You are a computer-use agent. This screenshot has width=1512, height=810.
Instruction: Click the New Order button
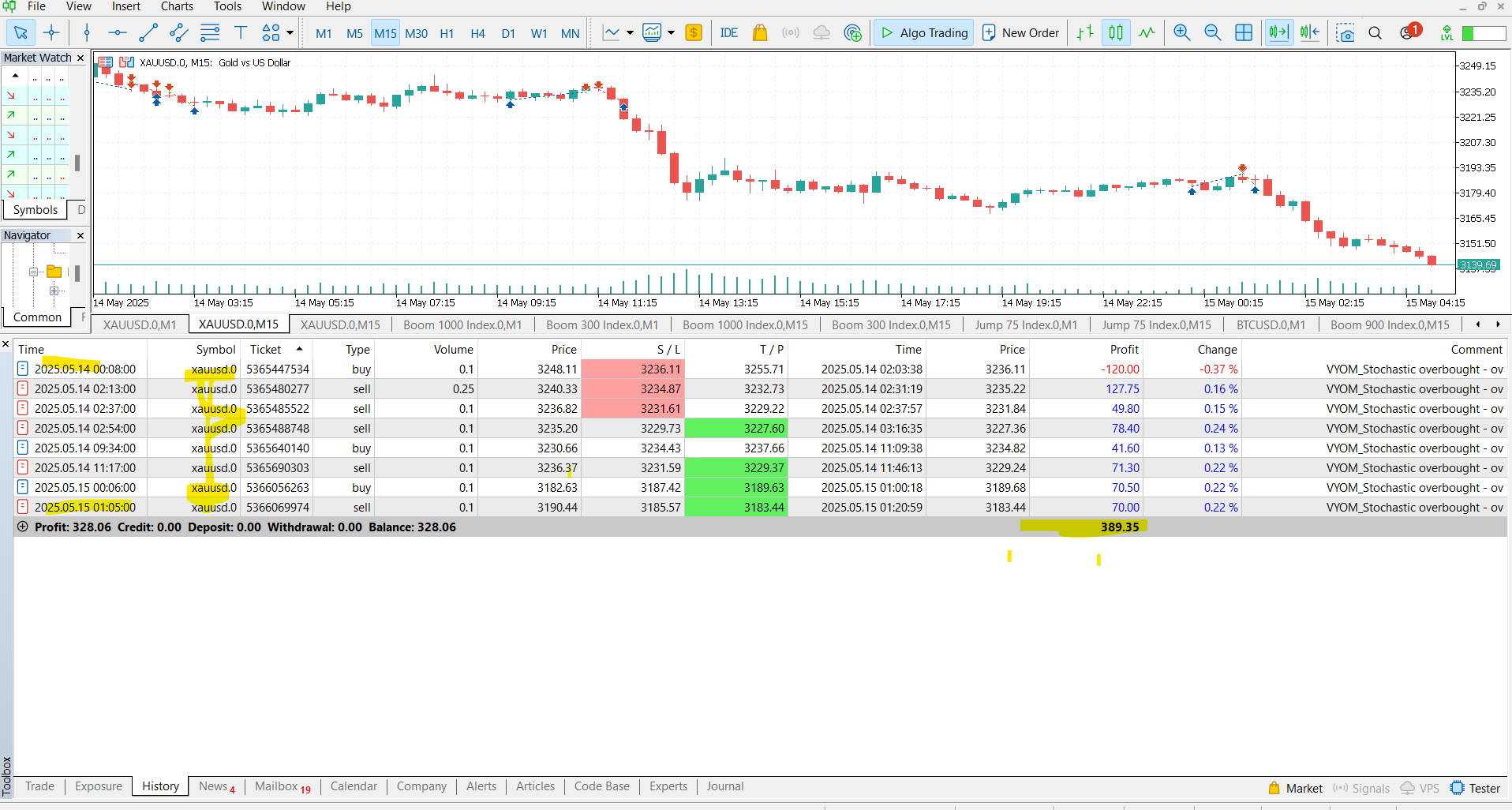coord(1020,33)
